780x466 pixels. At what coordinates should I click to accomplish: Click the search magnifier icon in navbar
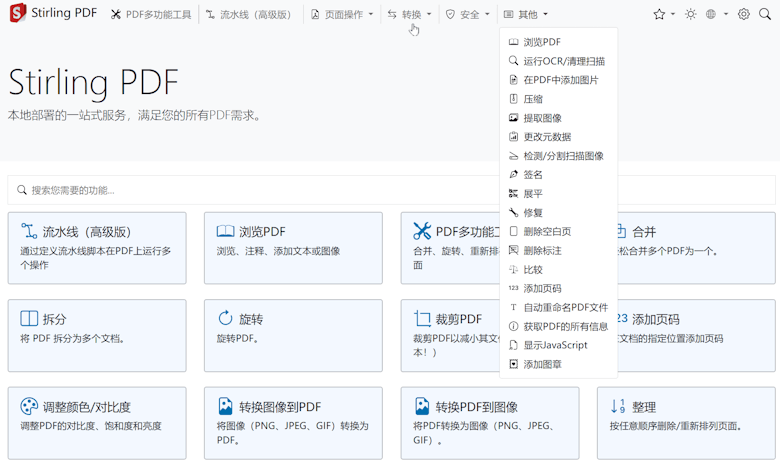(765, 14)
